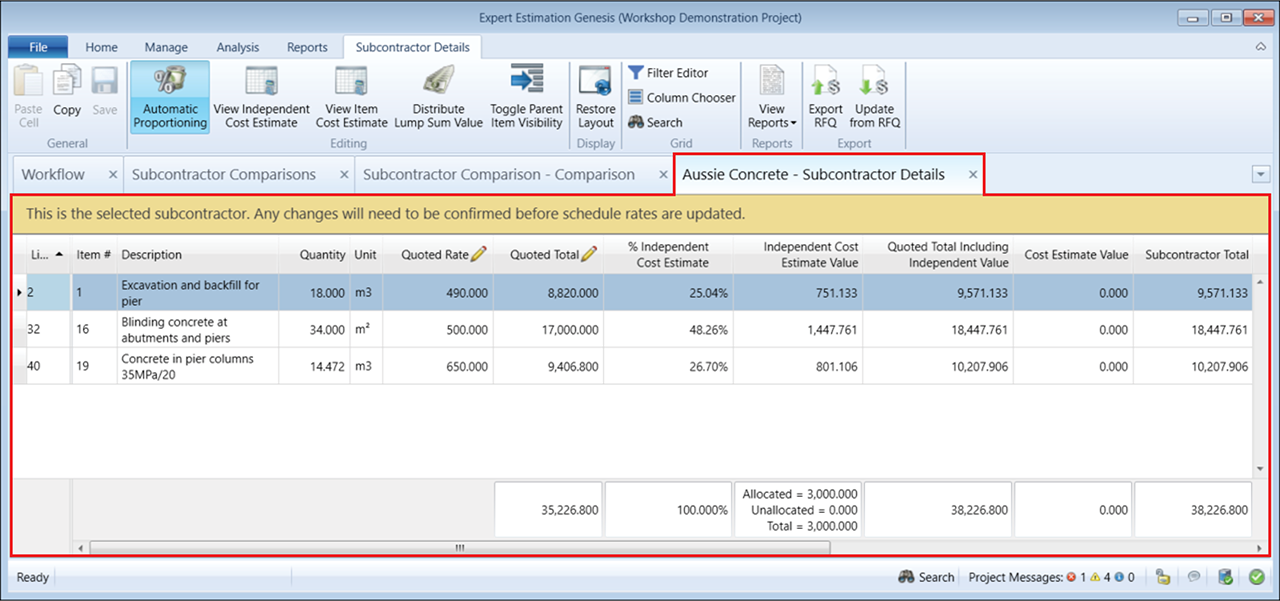This screenshot has height=601, width=1280.
Task: Open the tab list dropdown arrow
Action: [1260, 174]
